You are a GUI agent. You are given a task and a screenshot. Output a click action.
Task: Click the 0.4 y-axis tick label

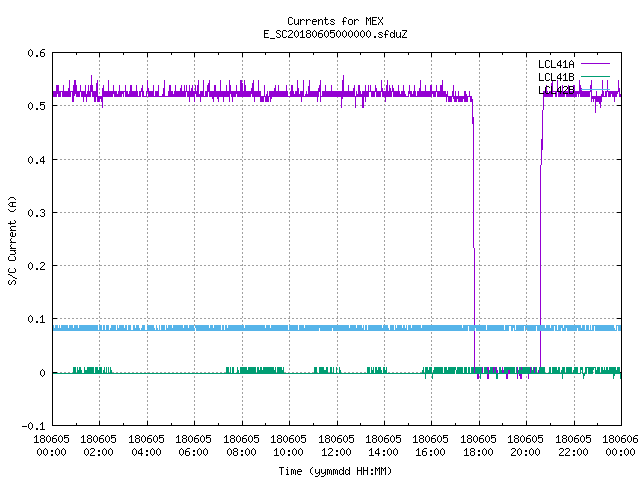[36, 160]
